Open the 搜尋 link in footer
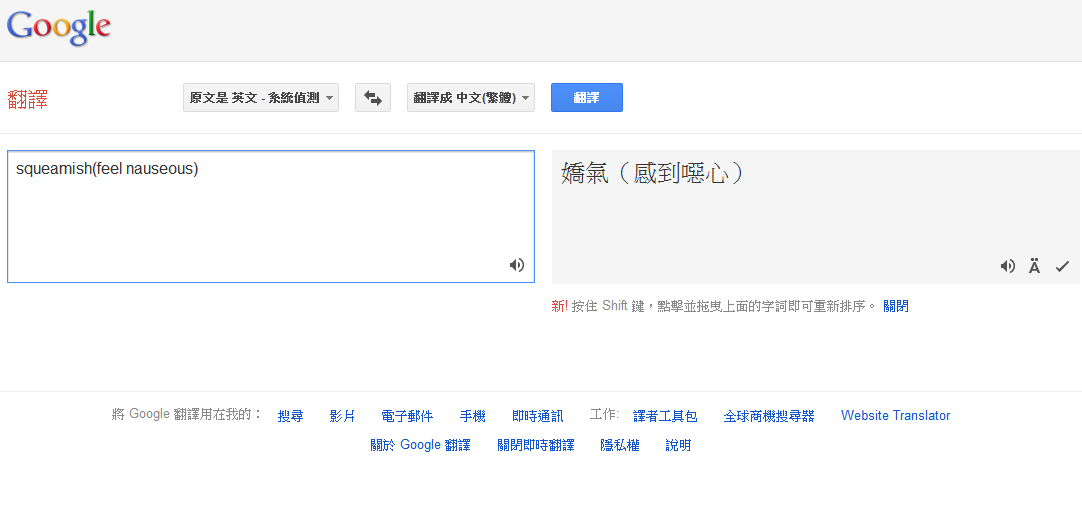 click(291, 416)
